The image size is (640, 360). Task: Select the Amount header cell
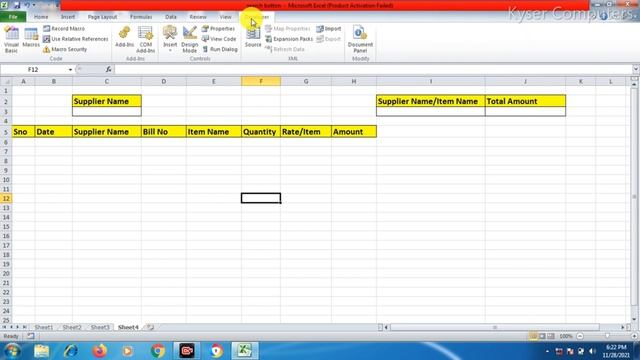click(x=354, y=132)
